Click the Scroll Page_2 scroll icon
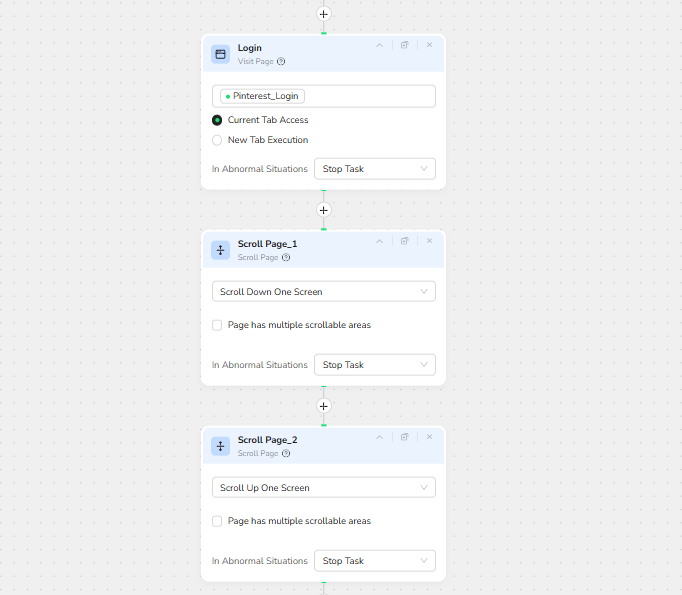This screenshot has height=595, width=682. point(221,446)
